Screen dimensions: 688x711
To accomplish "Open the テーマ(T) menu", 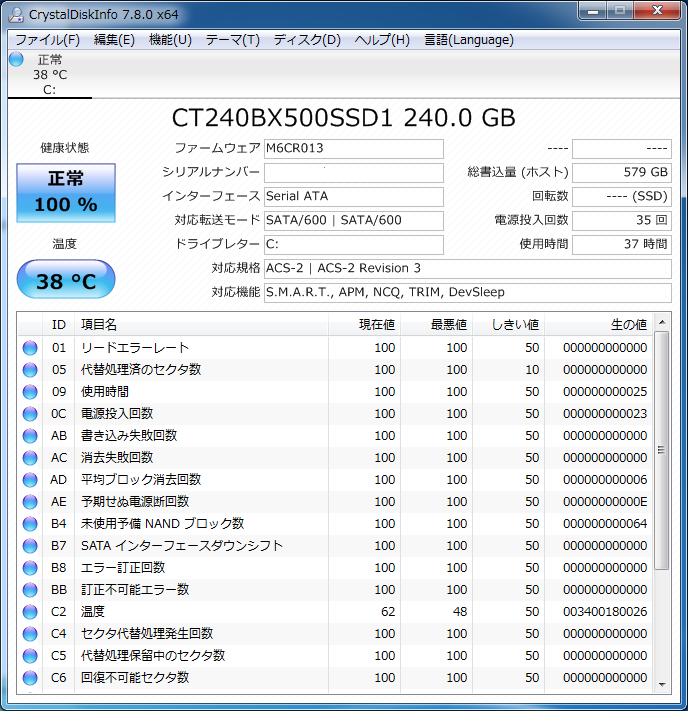I will click(x=233, y=40).
